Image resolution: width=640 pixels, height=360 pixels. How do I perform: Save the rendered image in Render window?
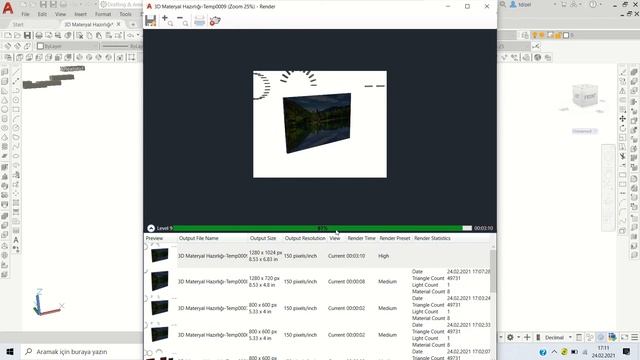[x=151, y=21]
